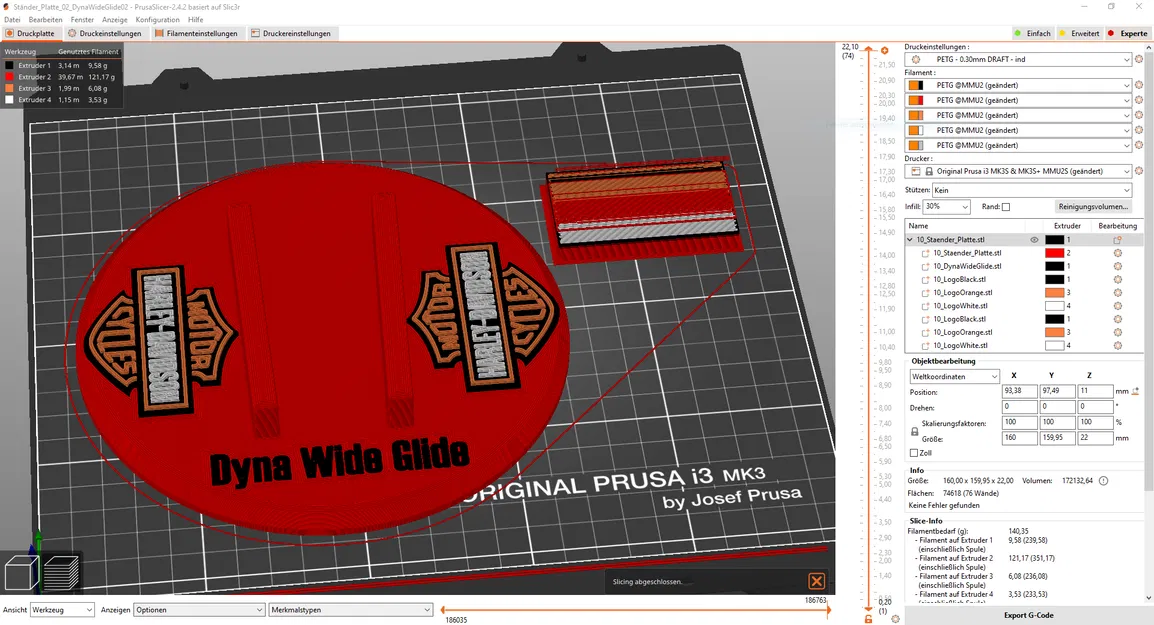Screen dimensions: 1154x625
Task: Click the lock icon beside Skalierungsfaktoren
Action: point(915,431)
